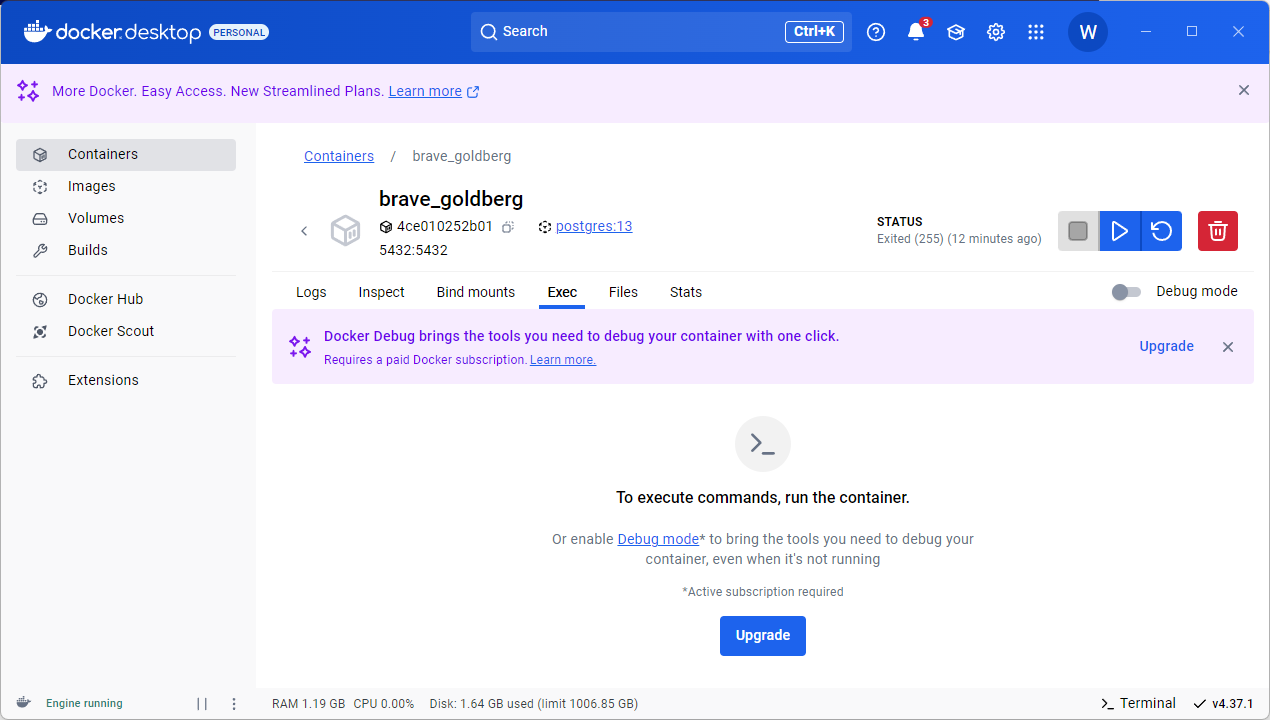Open Terminal from the status bar
1270x720 pixels.
click(1138, 703)
